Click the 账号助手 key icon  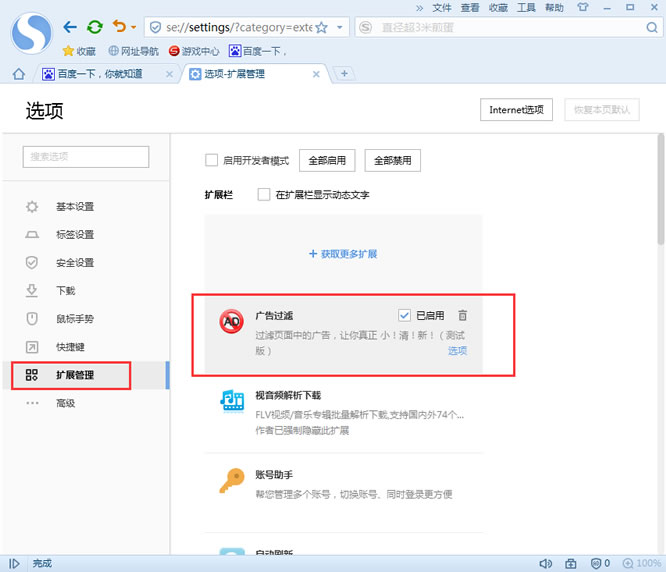[232, 481]
